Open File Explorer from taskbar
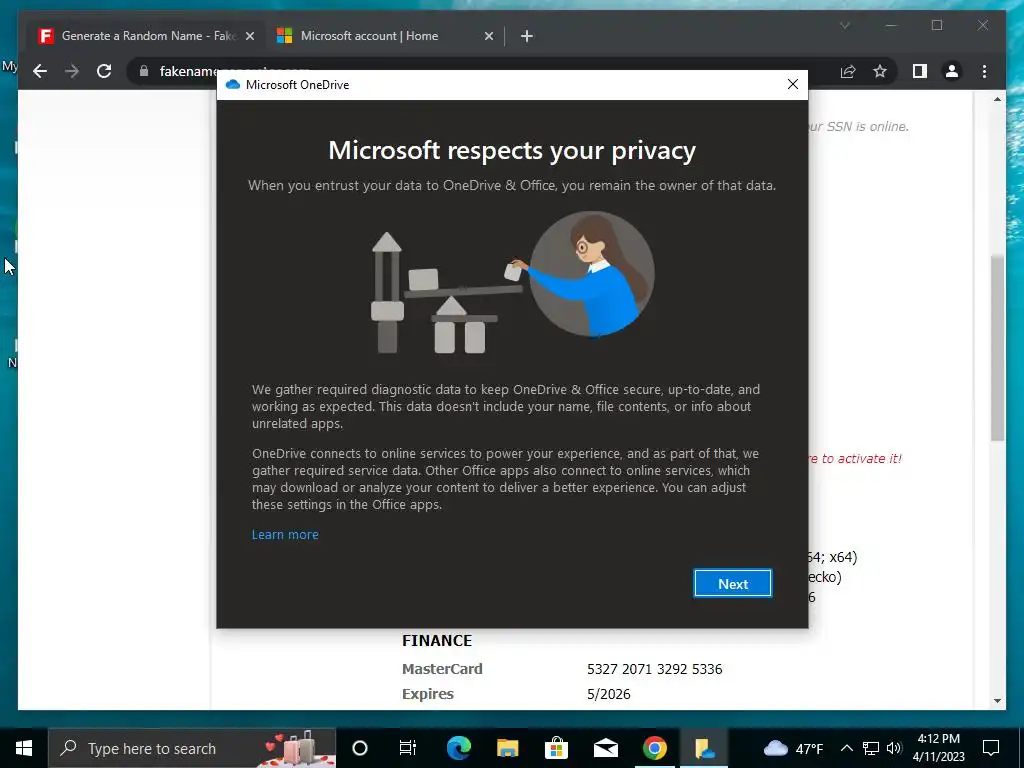The height and width of the screenshot is (768, 1024). point(507,748)
